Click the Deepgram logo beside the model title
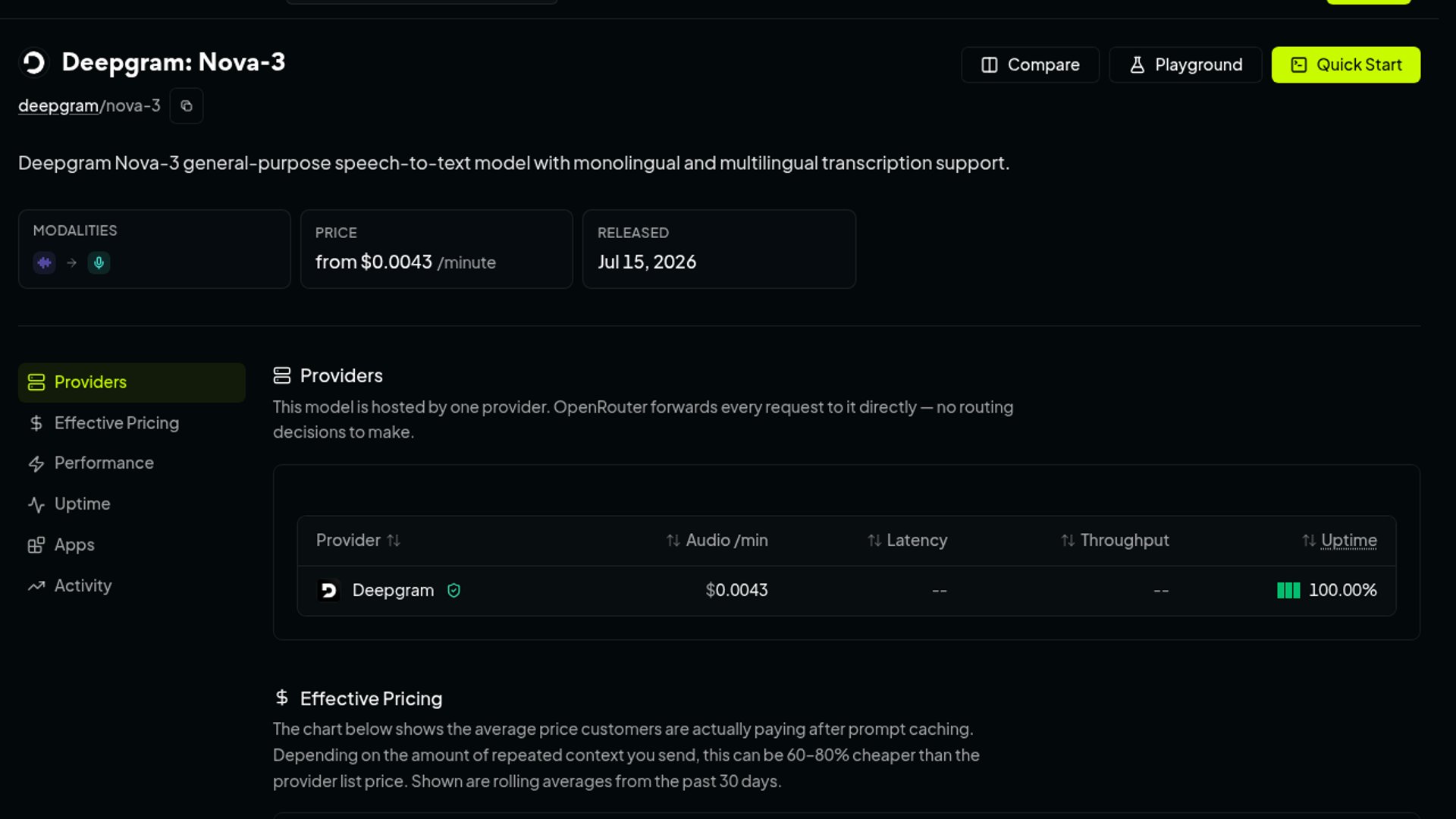 (34, 62)
